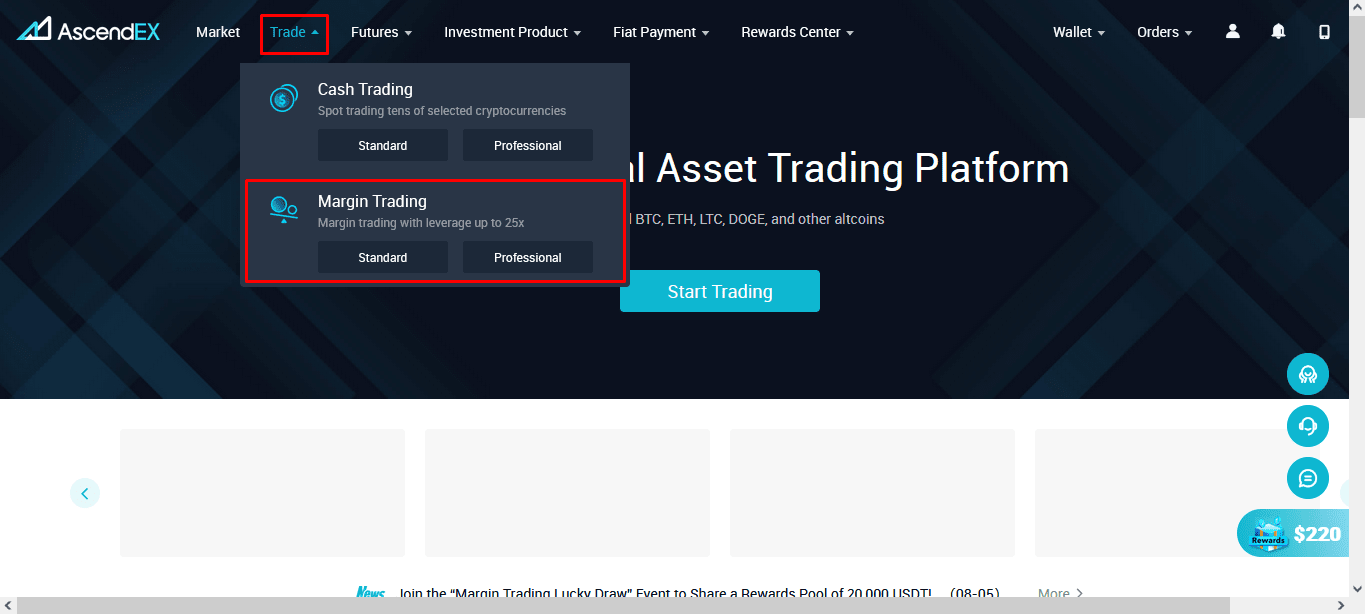This screenshot has width=1365, height=614.
Task: Click the third banner placeholder card
Action: coord(872,493)
